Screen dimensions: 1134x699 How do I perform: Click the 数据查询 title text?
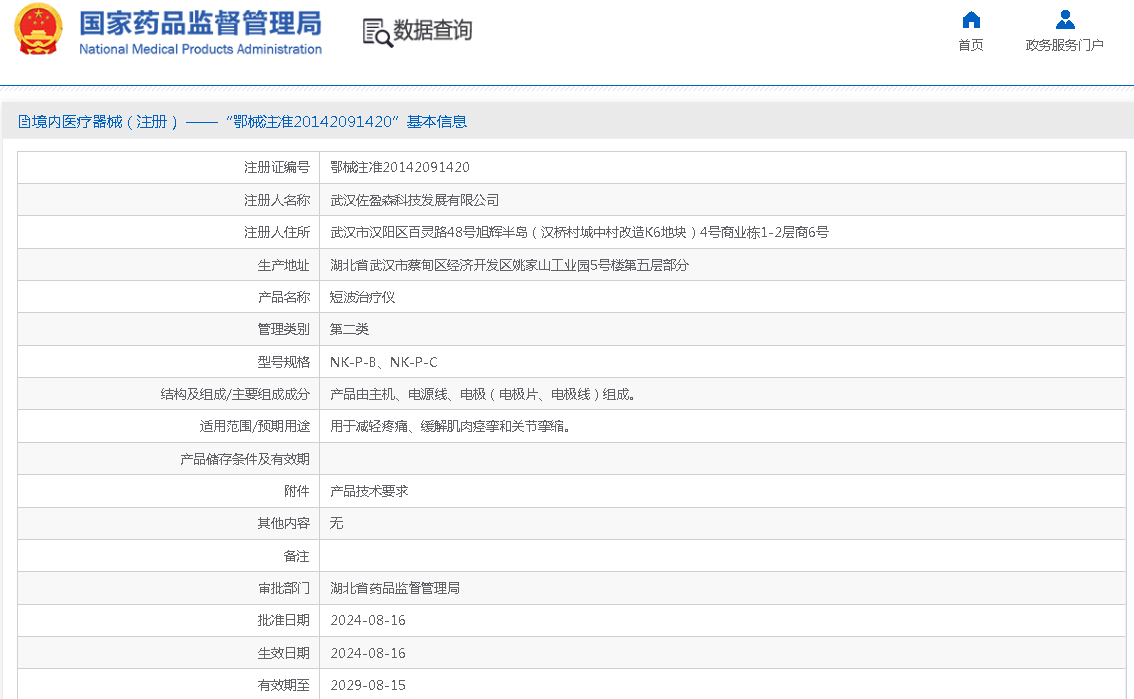[x=432, y=31]
